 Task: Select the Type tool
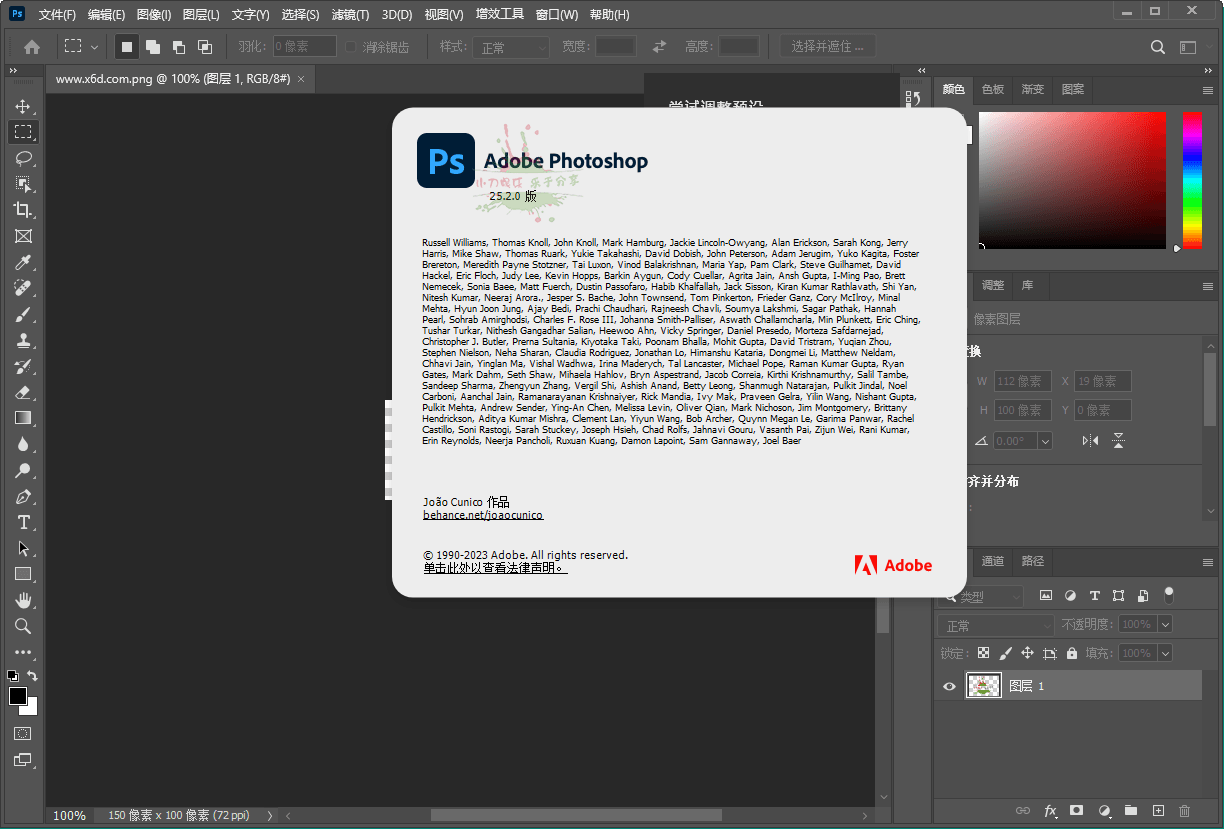(22, 522)
